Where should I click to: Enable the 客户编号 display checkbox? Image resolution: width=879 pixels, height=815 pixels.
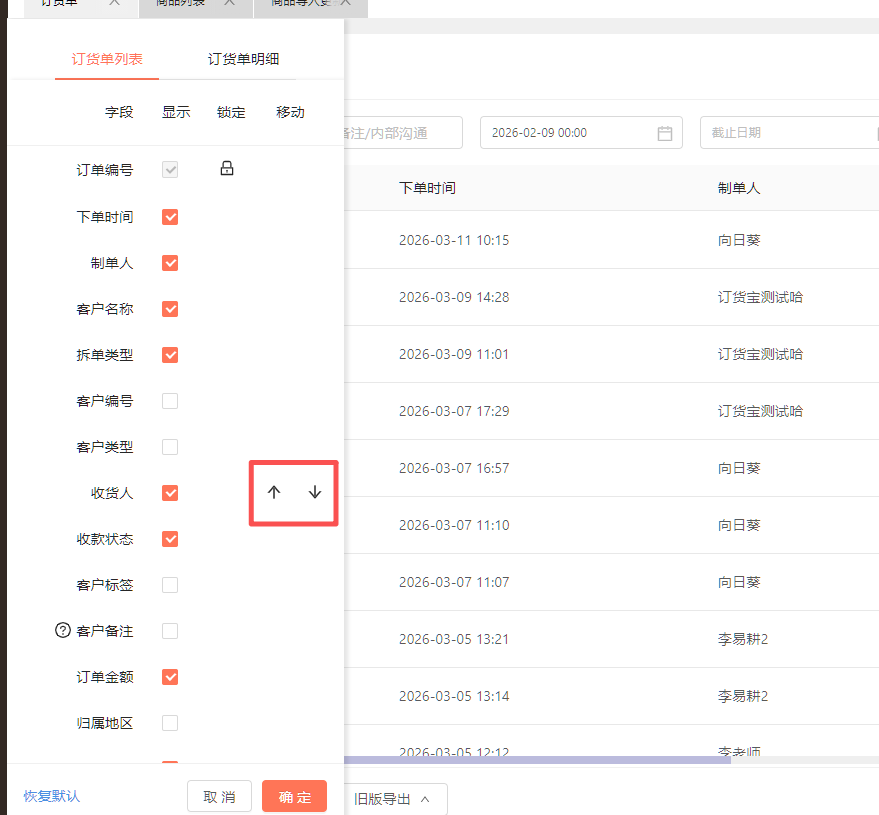tap(170, 401)
